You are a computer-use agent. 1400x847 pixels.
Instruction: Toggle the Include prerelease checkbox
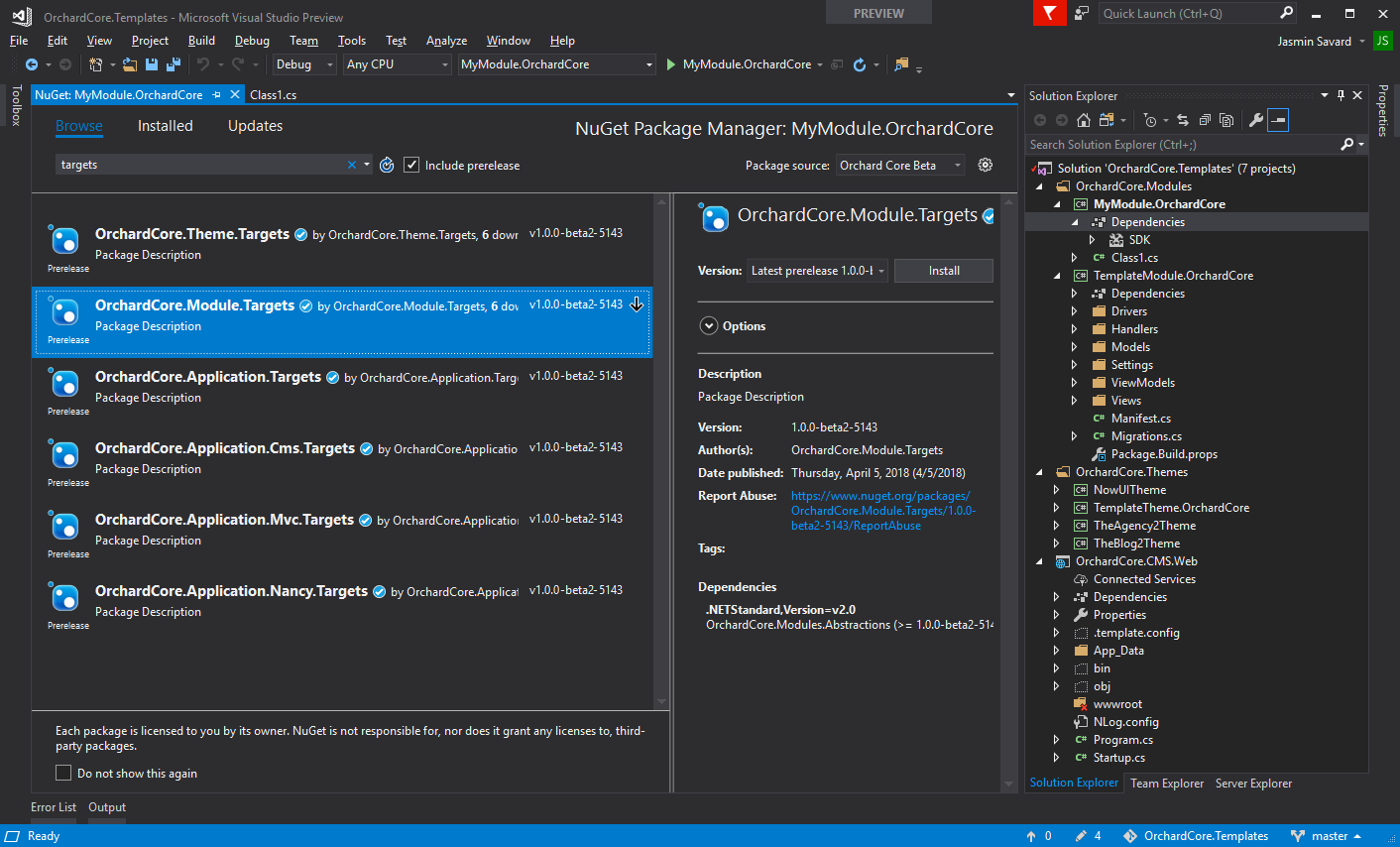(x=411, y=165)
